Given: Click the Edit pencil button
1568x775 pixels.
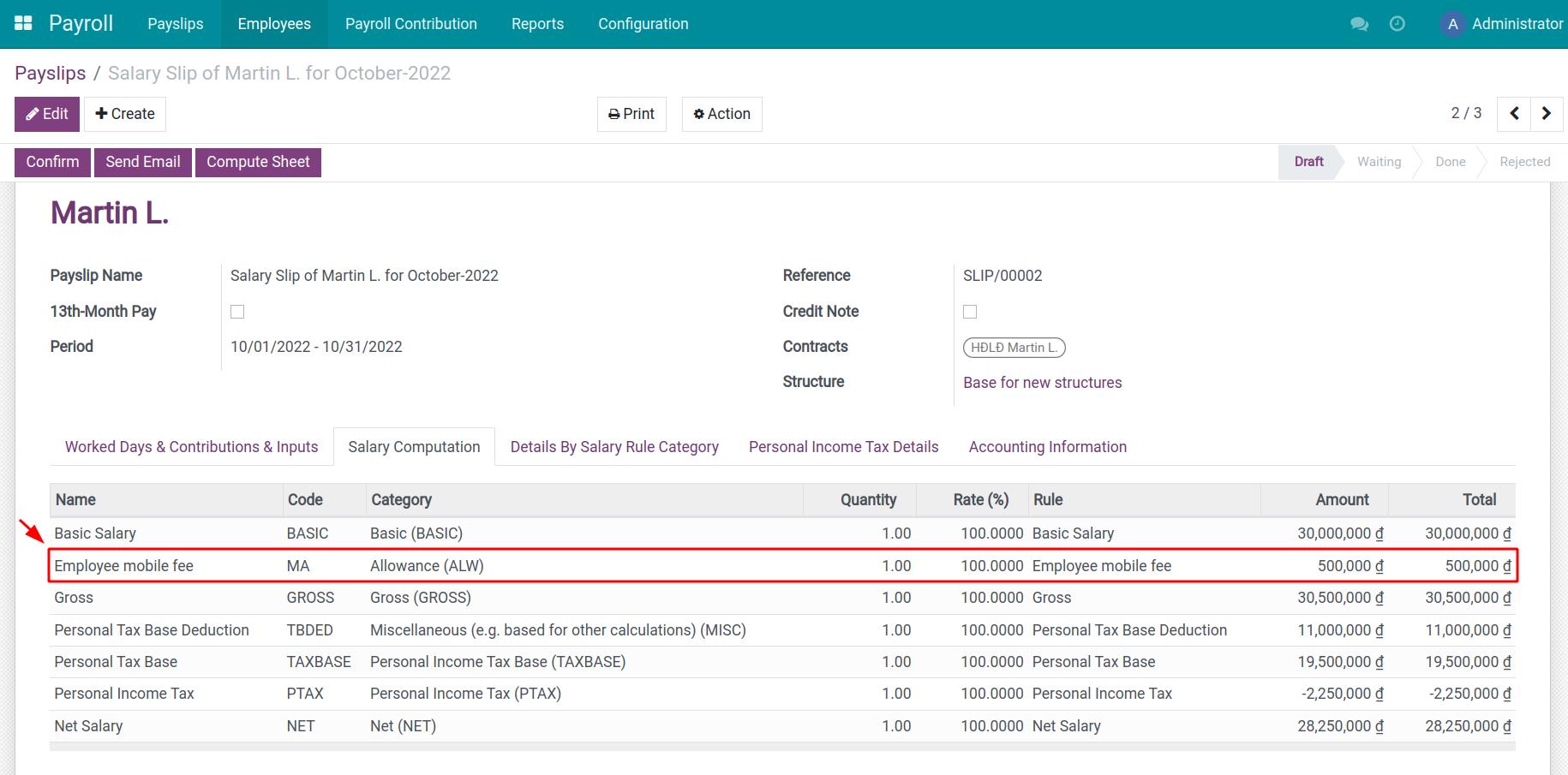Looking at the screenshot, I should pyautogui.click(x=46, y=113).
